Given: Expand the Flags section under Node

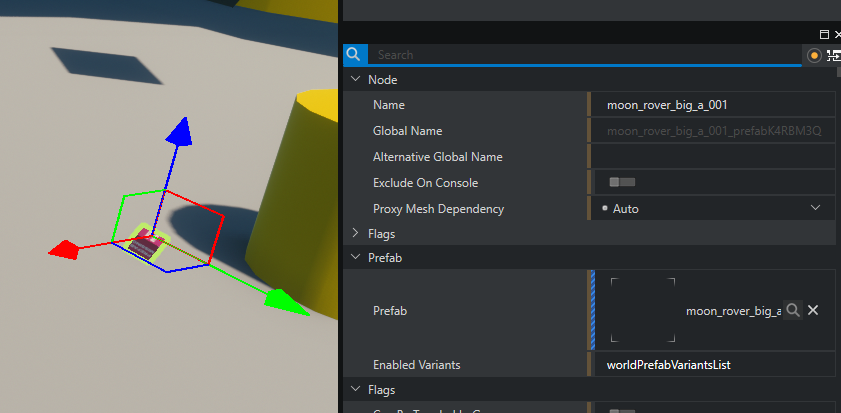Looking at the screenshot, I should pos(355,234).
